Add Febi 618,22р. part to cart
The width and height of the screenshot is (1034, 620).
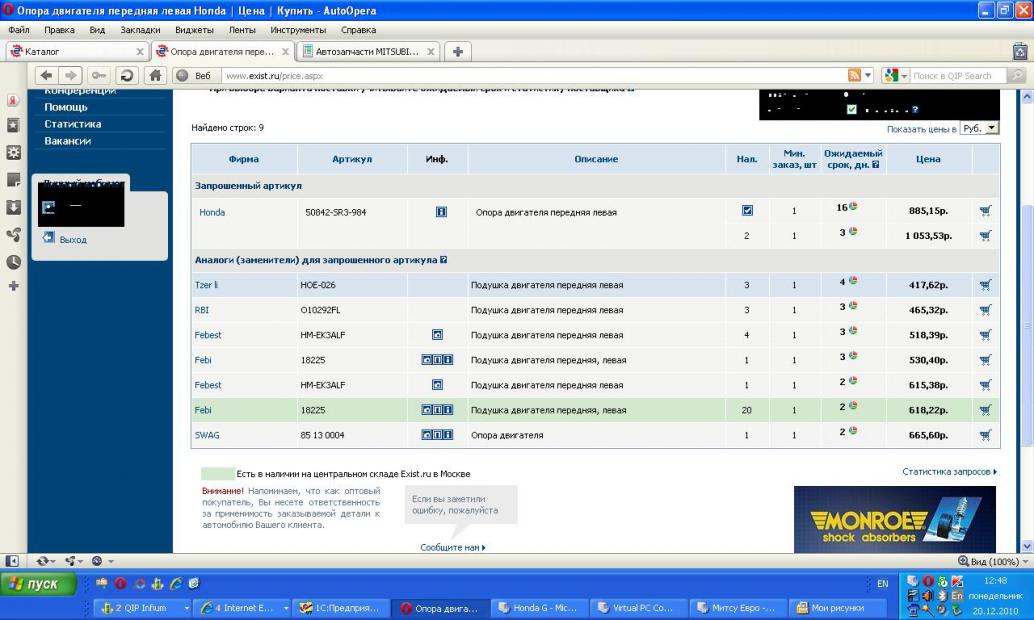[985, 410]
